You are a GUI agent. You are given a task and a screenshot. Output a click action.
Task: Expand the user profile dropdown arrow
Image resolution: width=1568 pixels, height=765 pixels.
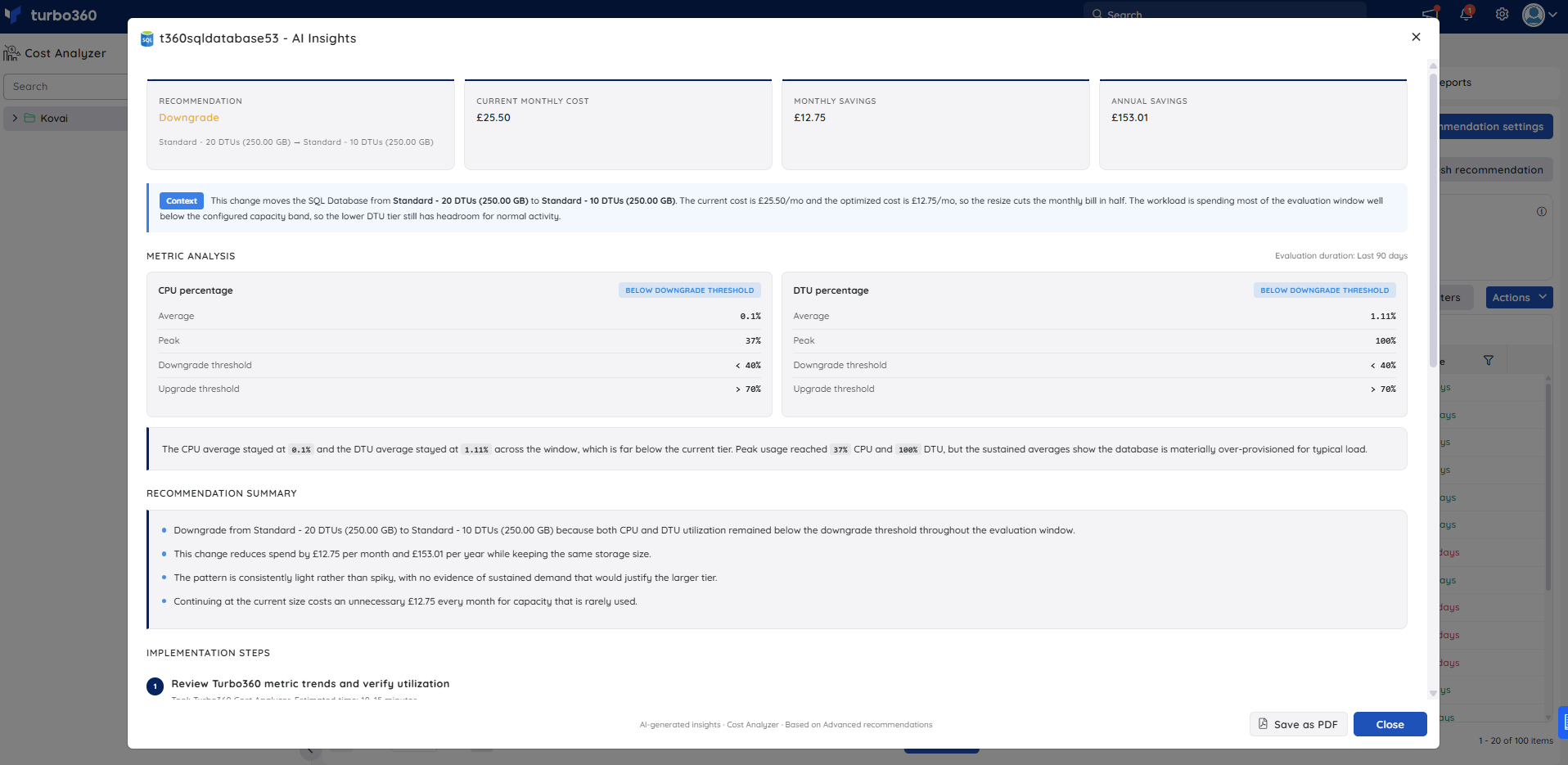point(1552,14)
